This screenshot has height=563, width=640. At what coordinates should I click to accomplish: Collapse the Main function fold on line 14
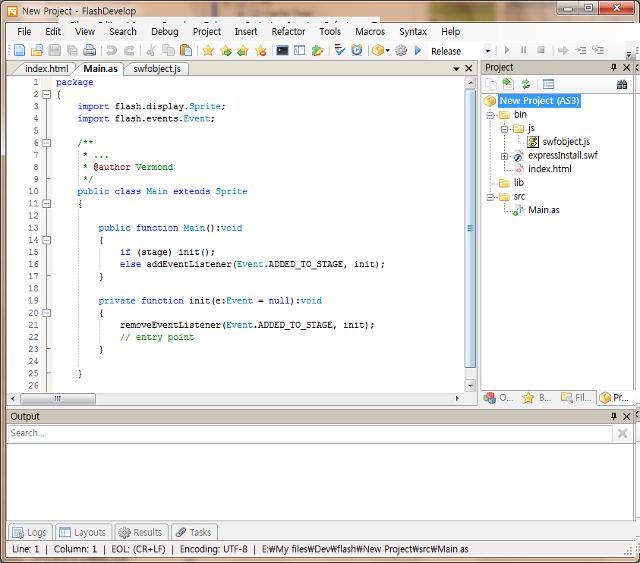click(47, 240)
